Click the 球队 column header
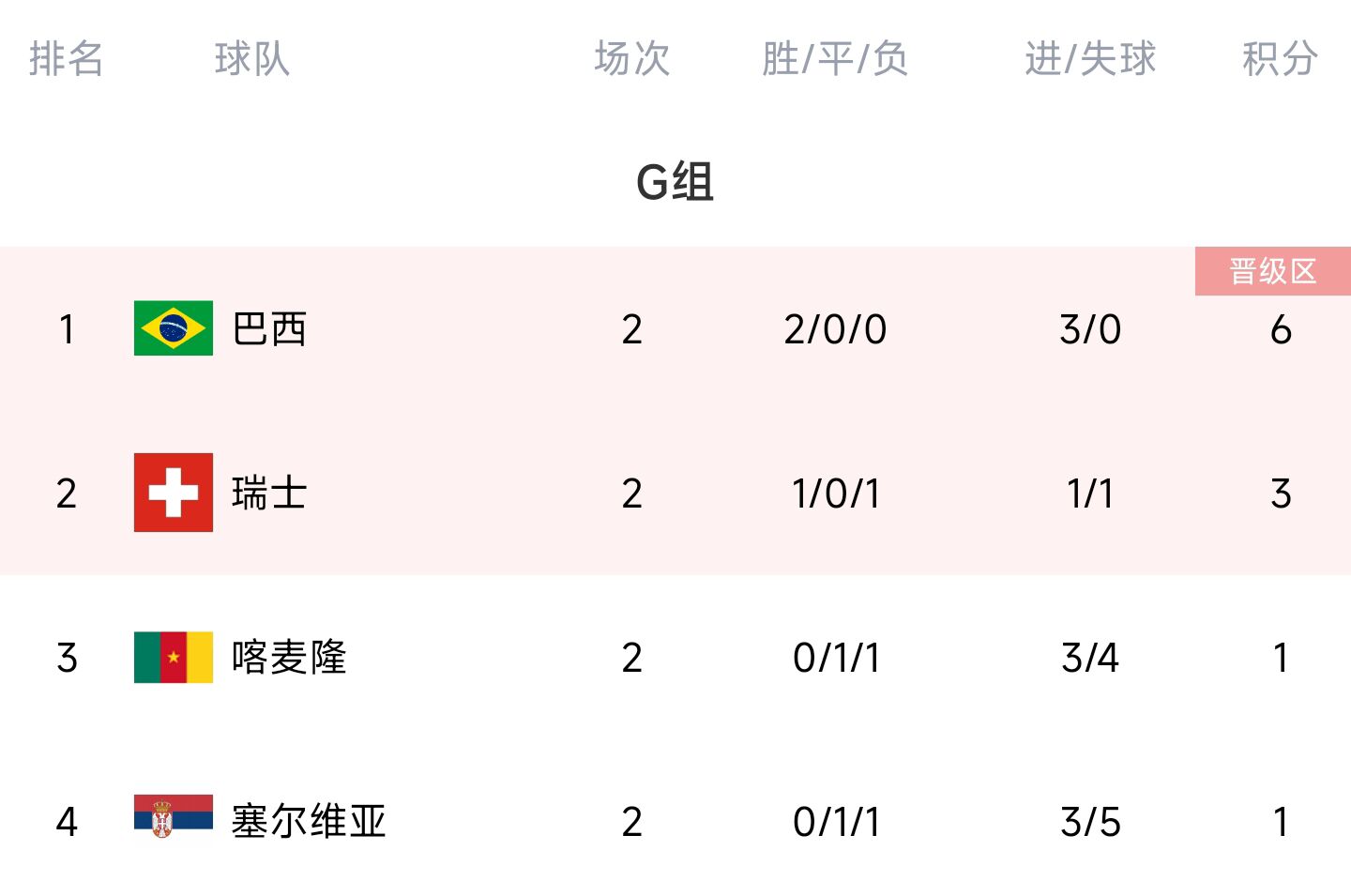The height and width of the screenshot is (896, 1351). tap(251, 58)
